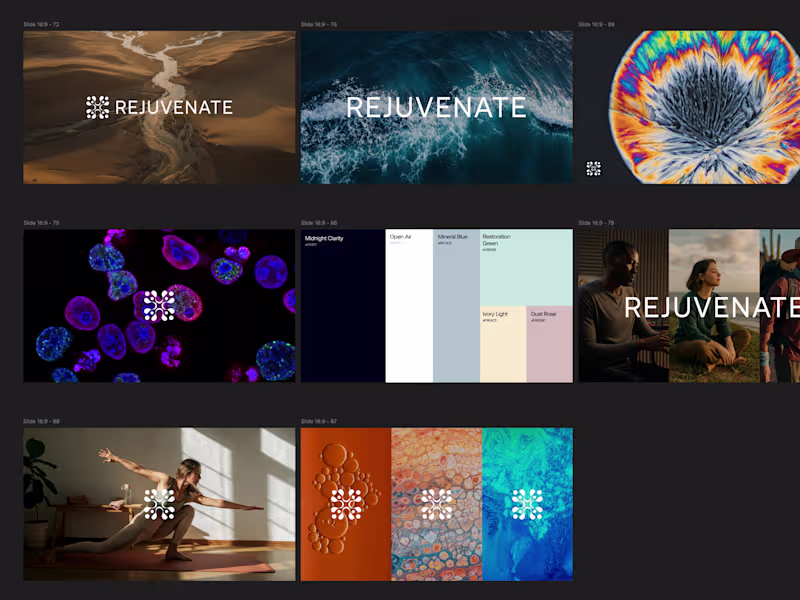Open the slide showing people meditating outdoors

(x=690, y=305)
